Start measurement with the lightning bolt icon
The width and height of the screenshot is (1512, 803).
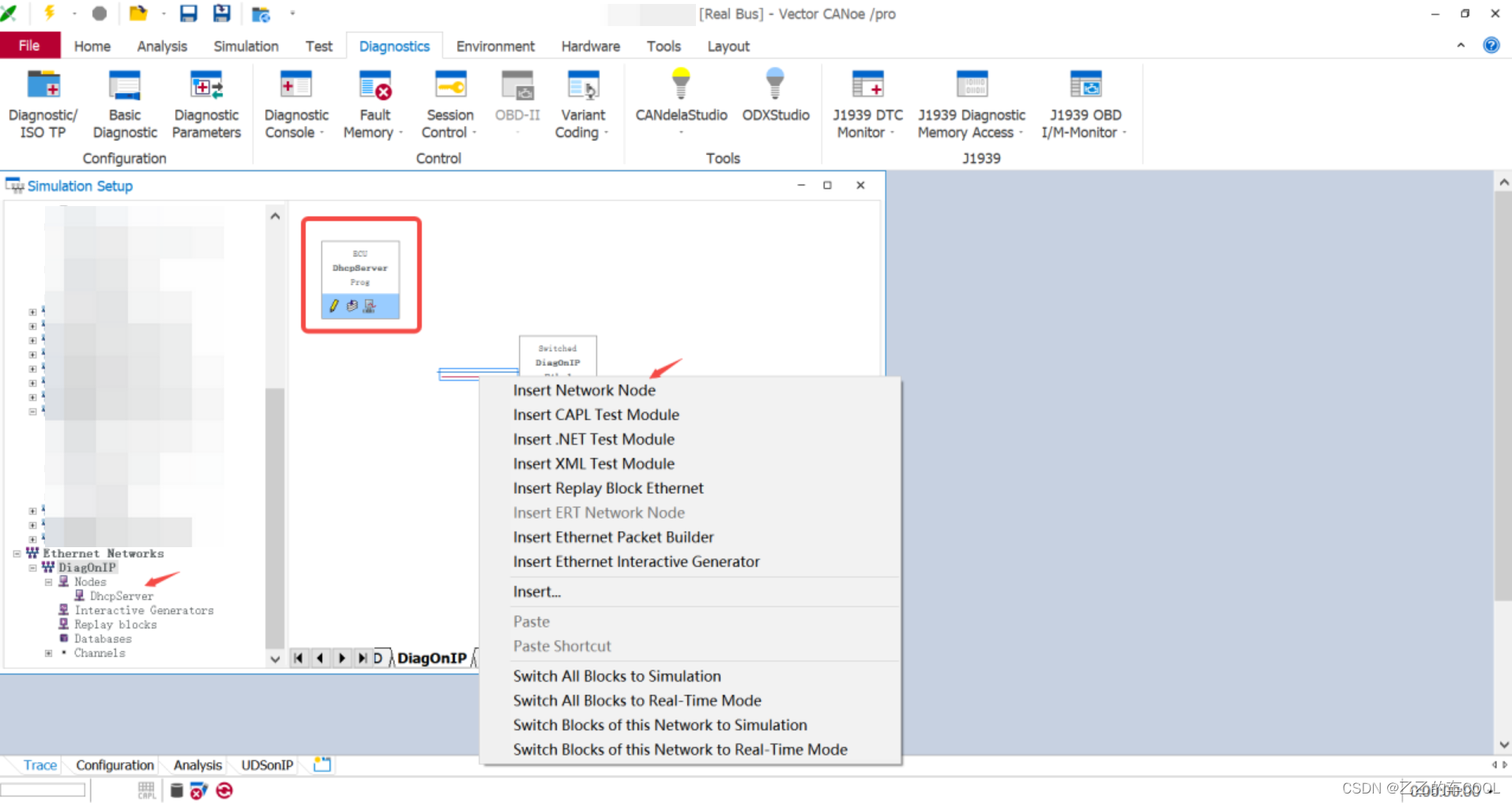(x=49, y=13)
